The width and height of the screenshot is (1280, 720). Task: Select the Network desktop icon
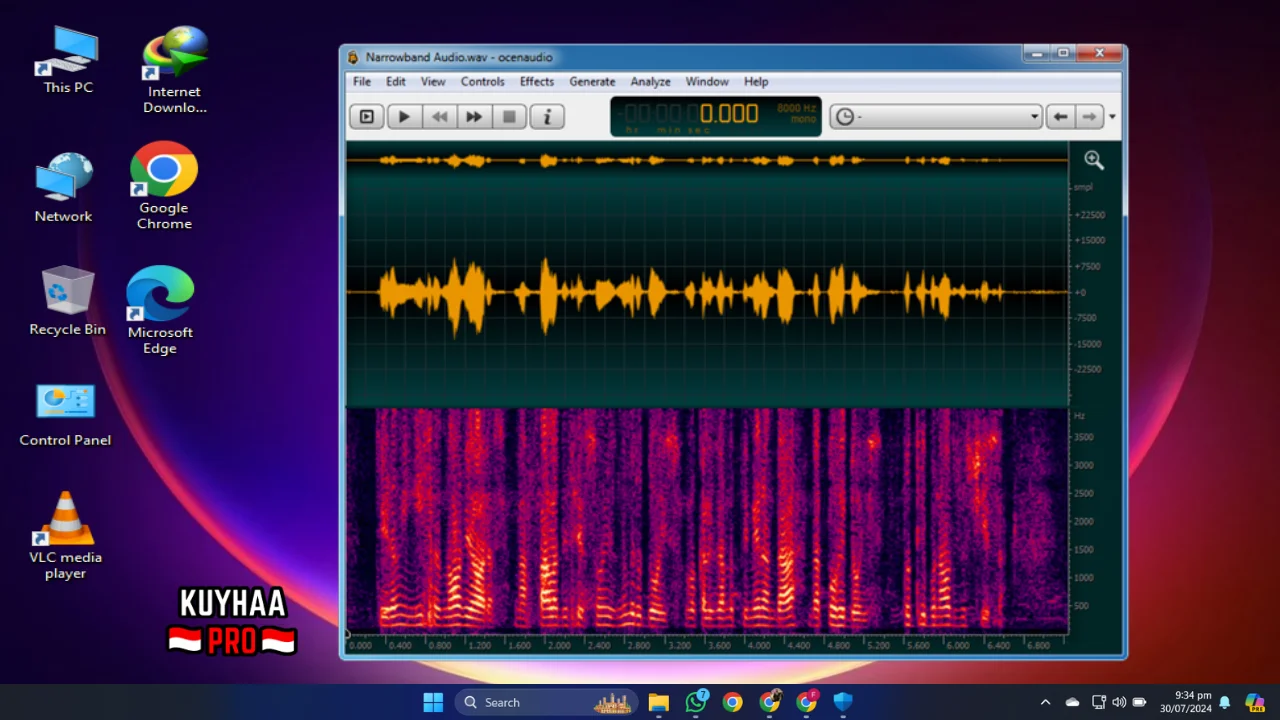click(x=63, y=188)
